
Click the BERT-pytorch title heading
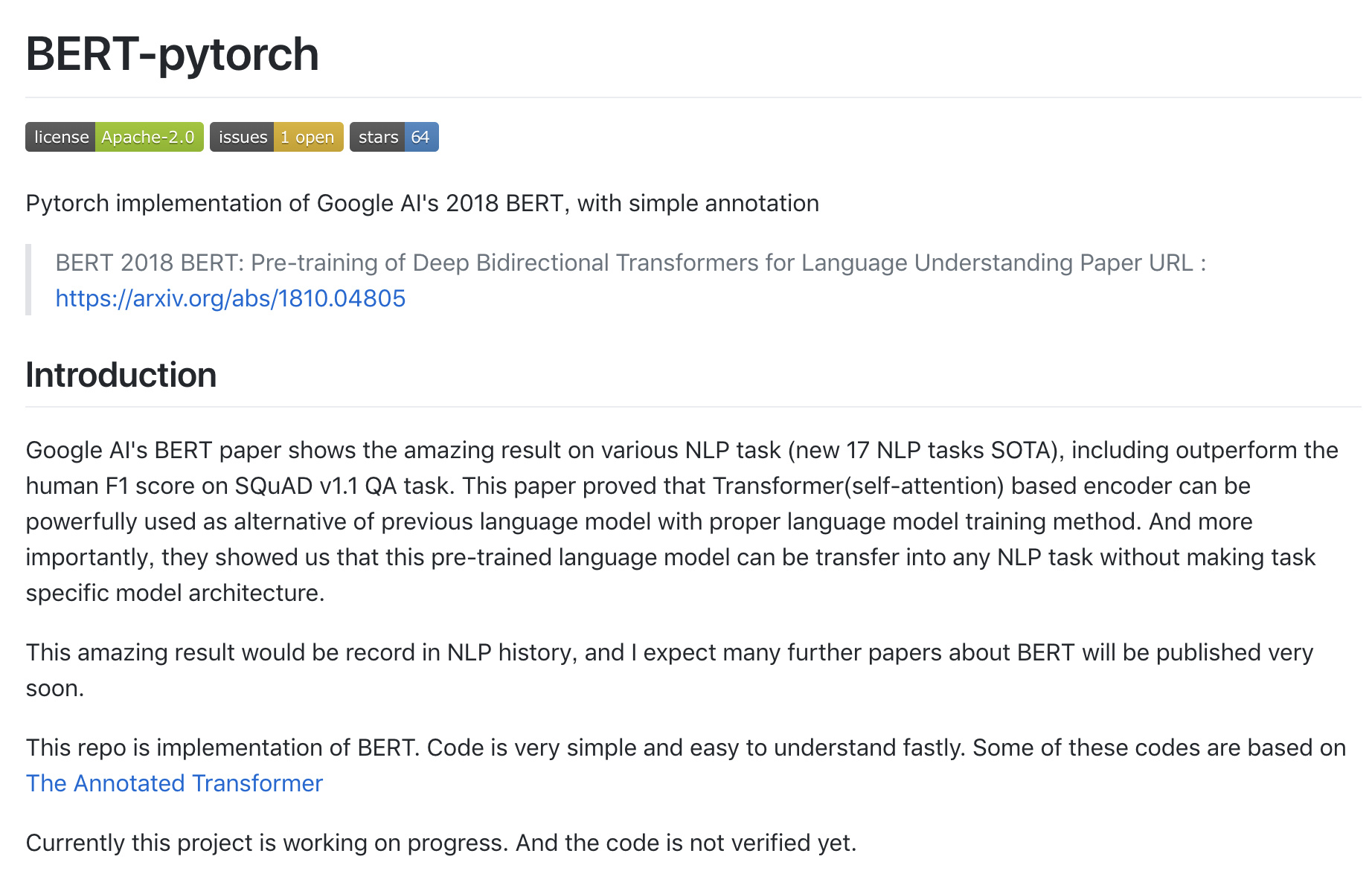point(172,54)
